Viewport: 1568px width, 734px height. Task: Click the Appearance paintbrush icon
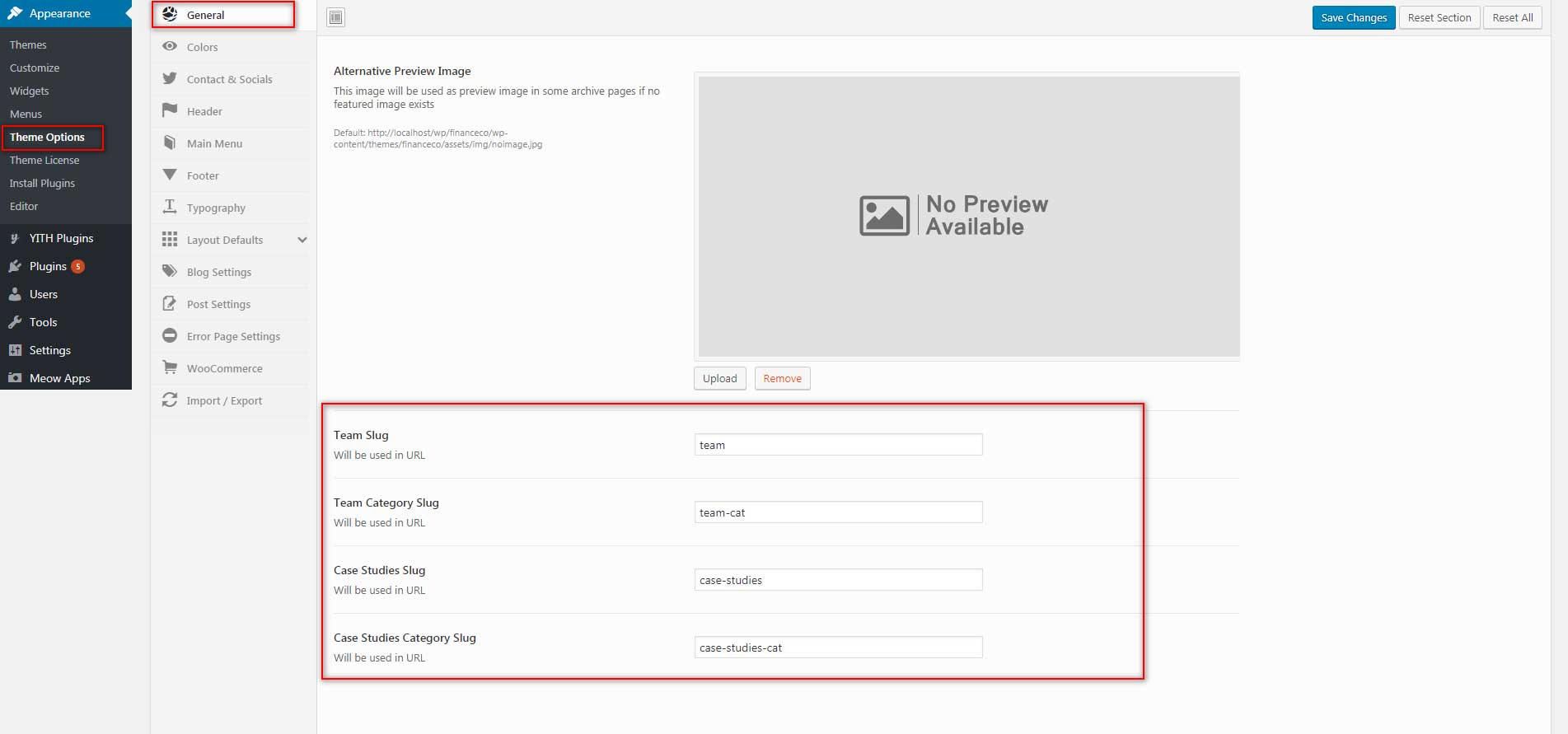[15, 13]
